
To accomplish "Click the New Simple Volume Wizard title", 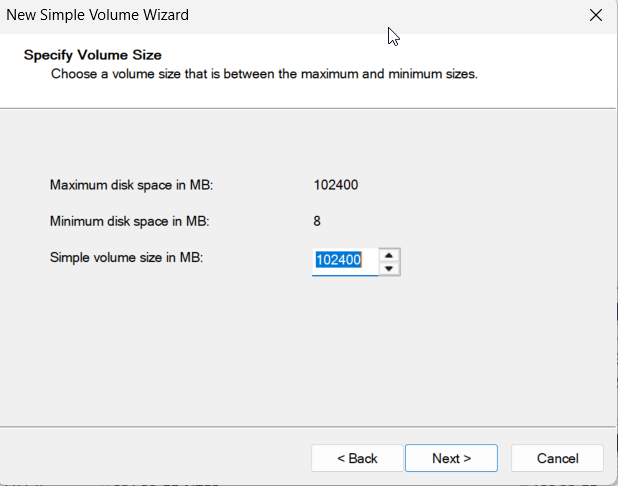I will (97, 15).
